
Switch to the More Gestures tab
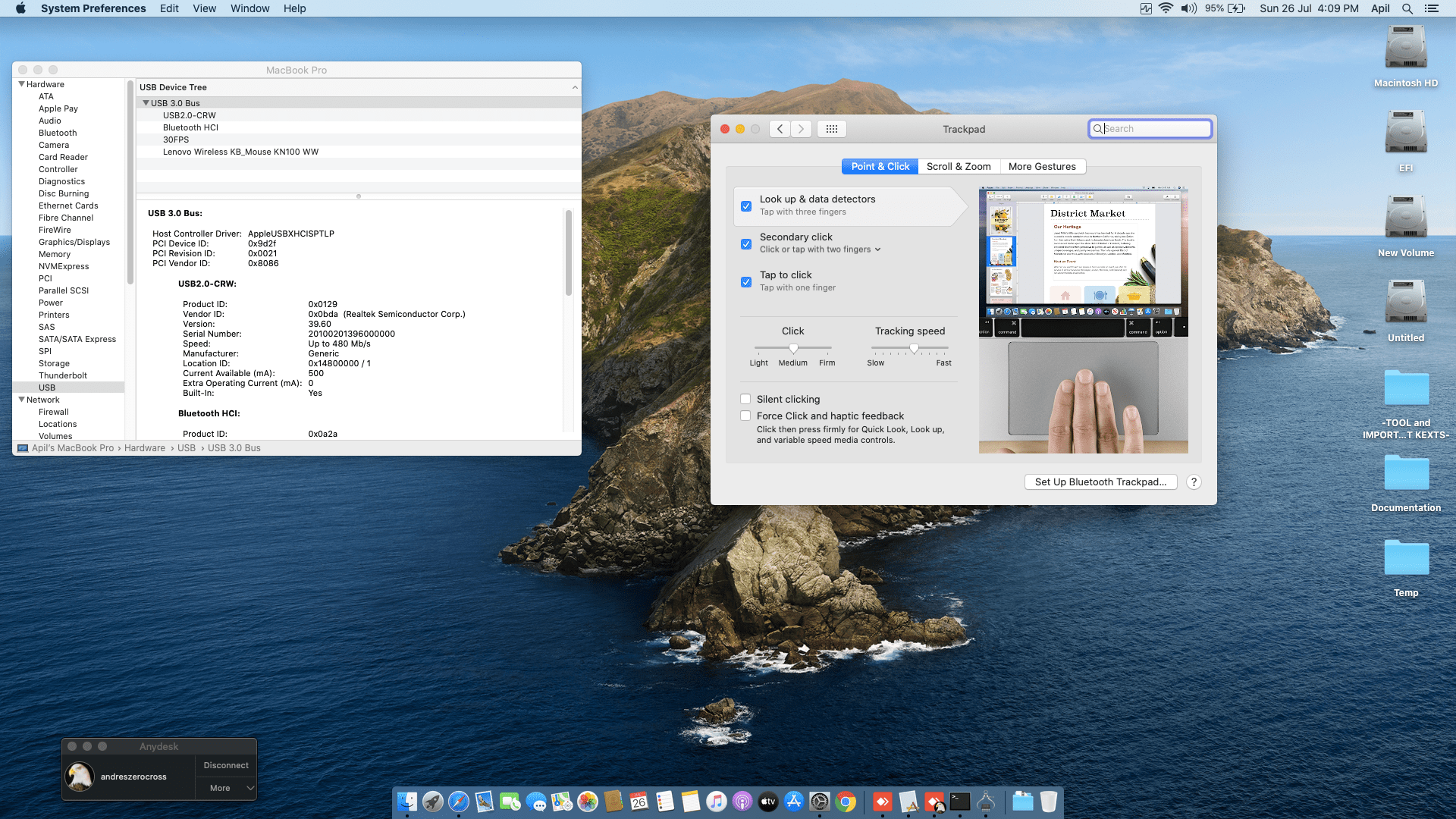(1042, 166)
